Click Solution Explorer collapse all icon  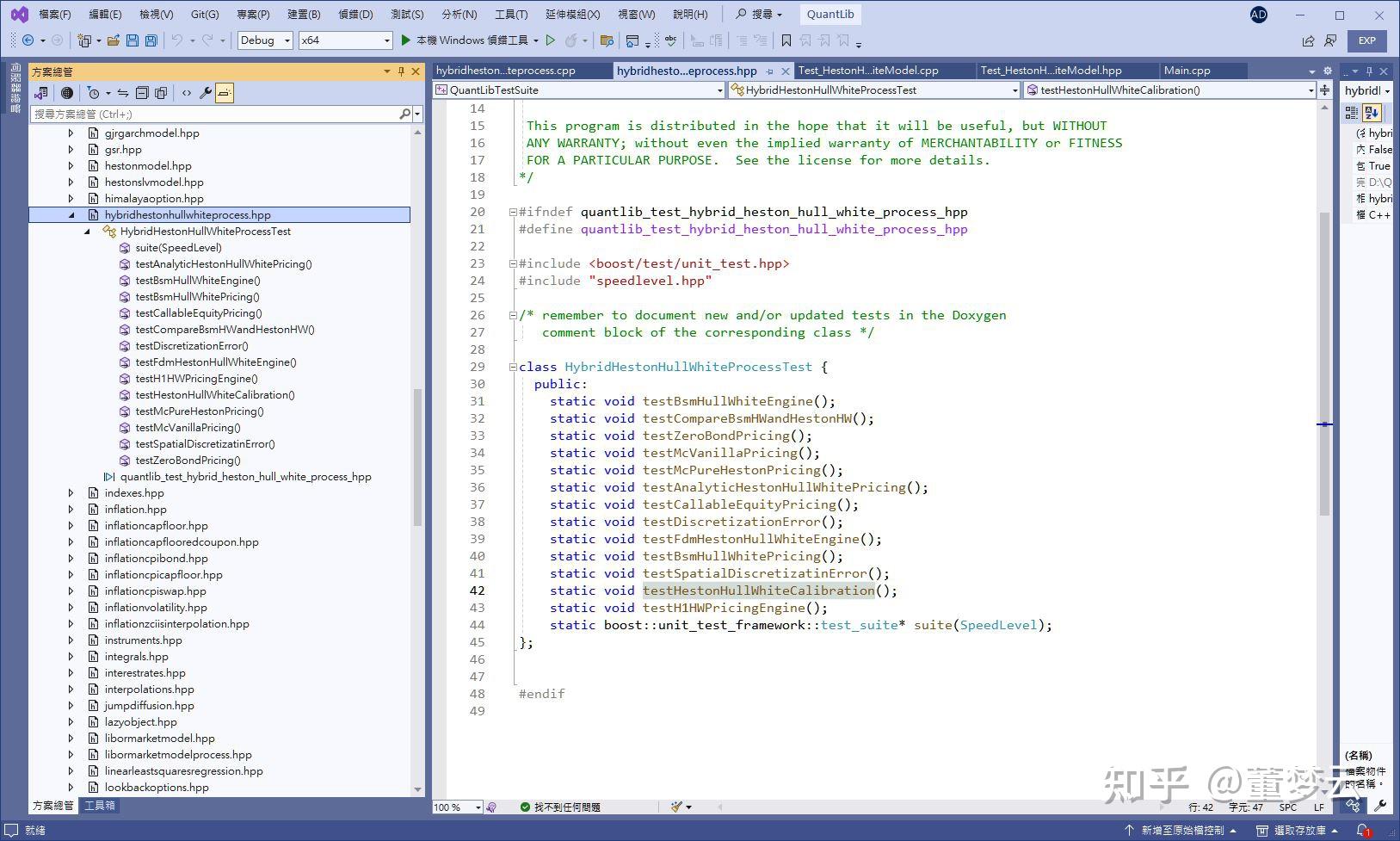tap(142, 93)
